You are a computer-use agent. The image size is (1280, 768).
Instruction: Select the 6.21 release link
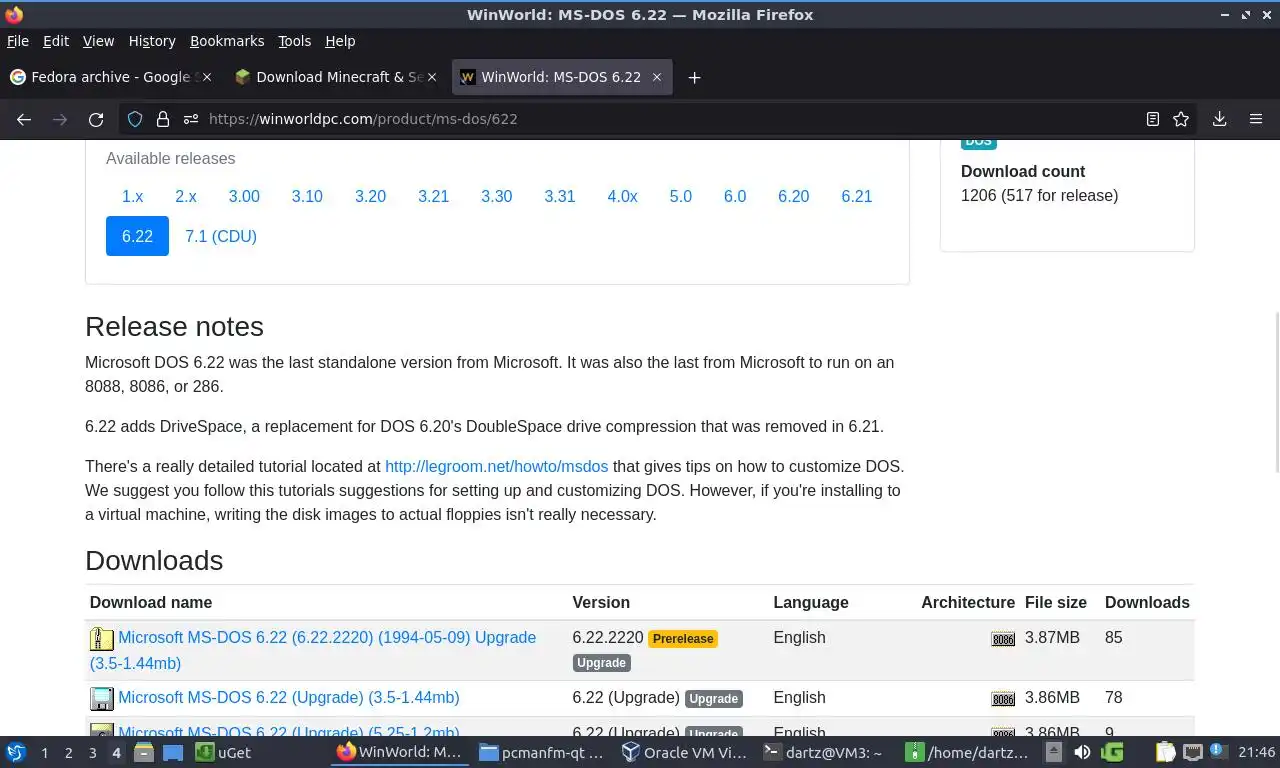click(x=857, y=196)
